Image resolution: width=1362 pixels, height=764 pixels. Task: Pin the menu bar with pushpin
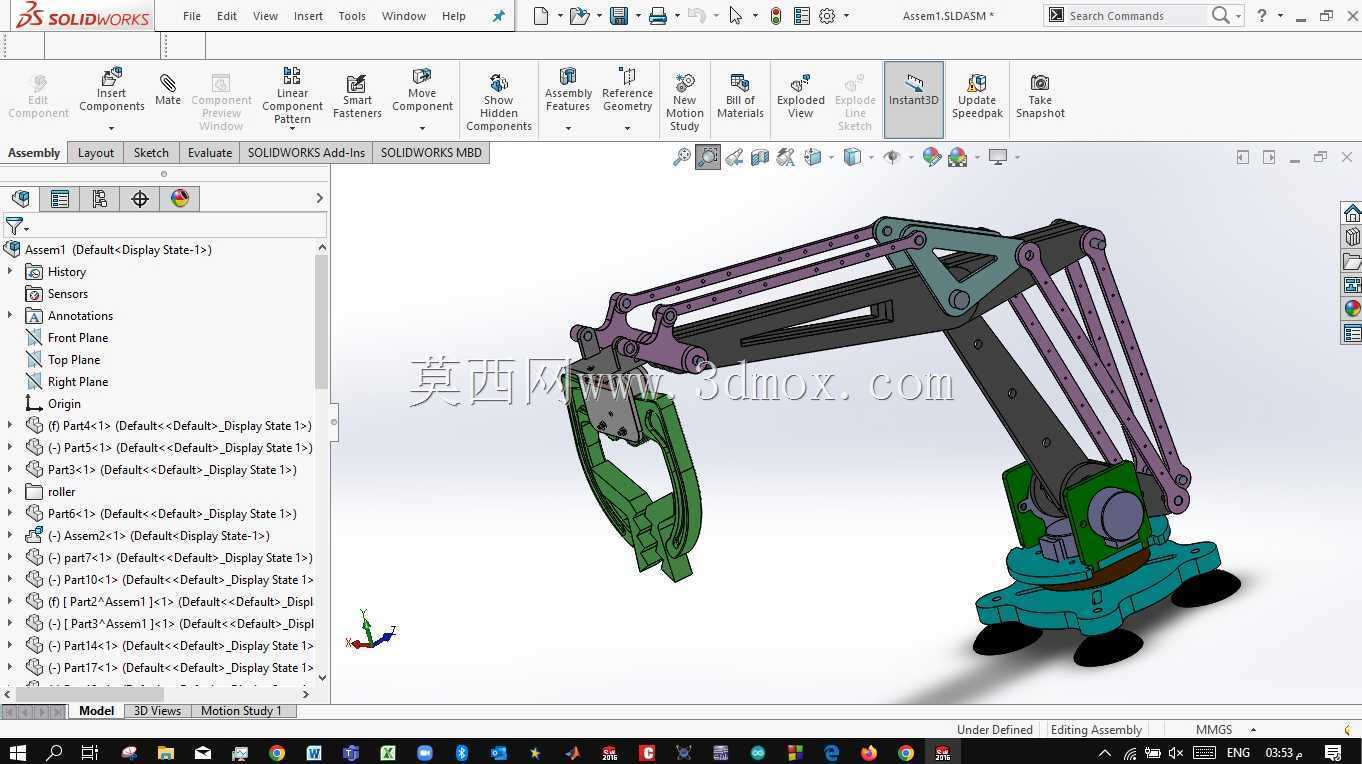pyautogui.click(x=498, y=16)
